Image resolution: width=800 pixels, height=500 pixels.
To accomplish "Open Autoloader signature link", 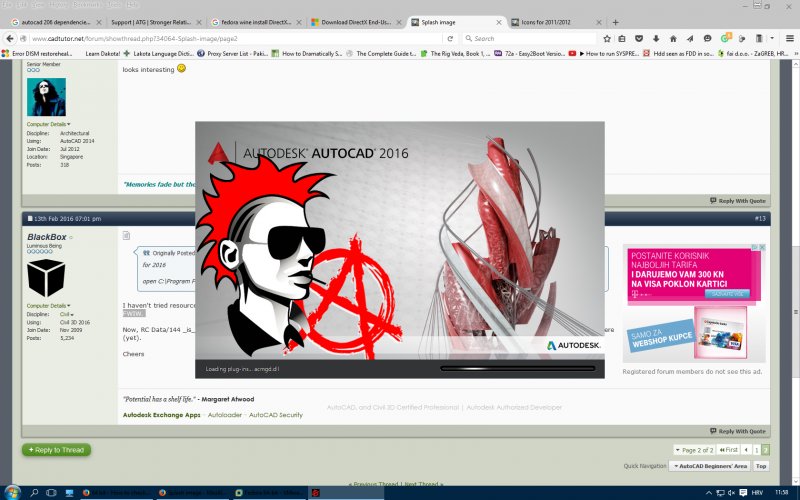I will (224, 415).
